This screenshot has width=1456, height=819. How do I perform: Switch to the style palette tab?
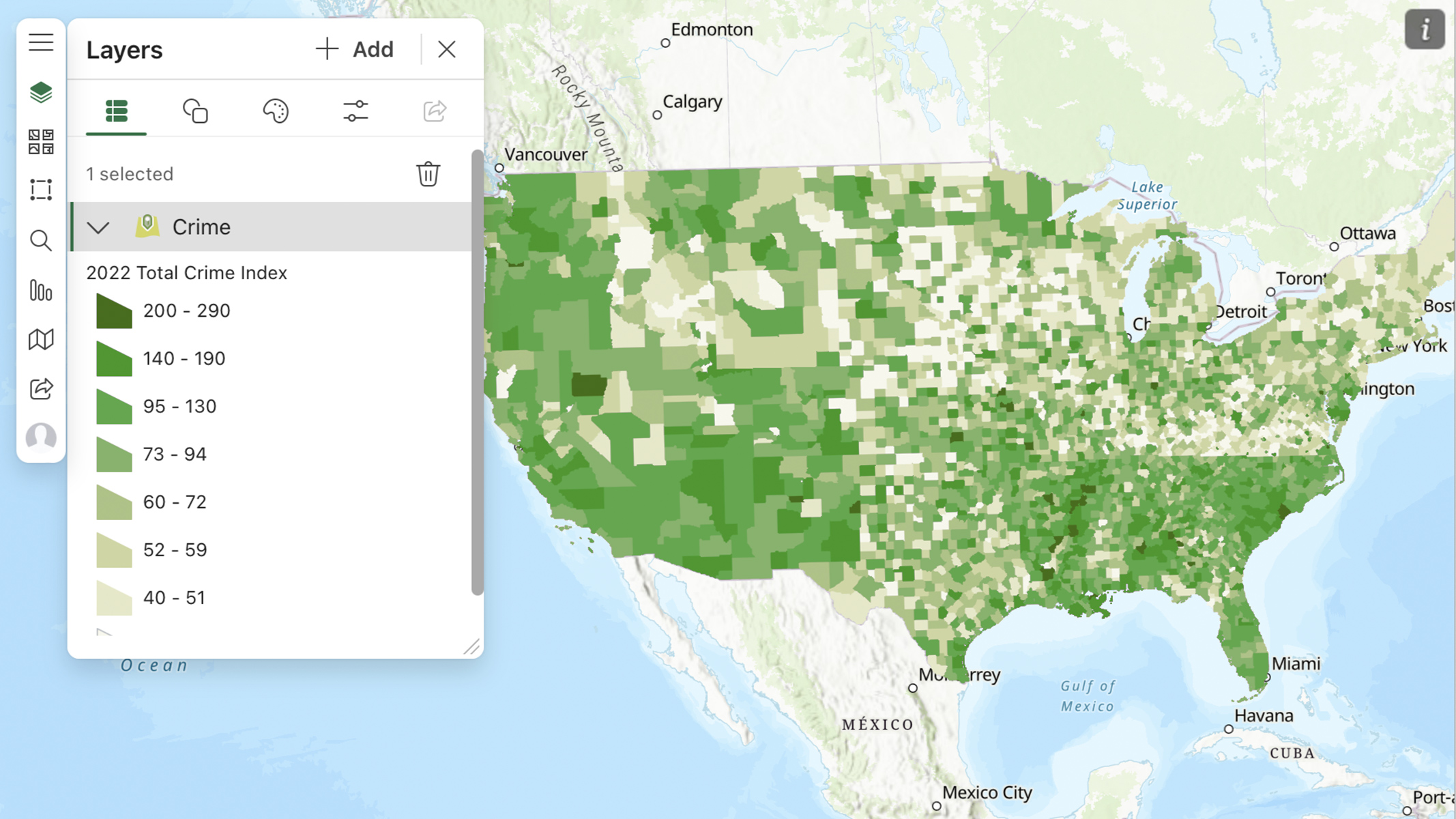coord(276,111)
